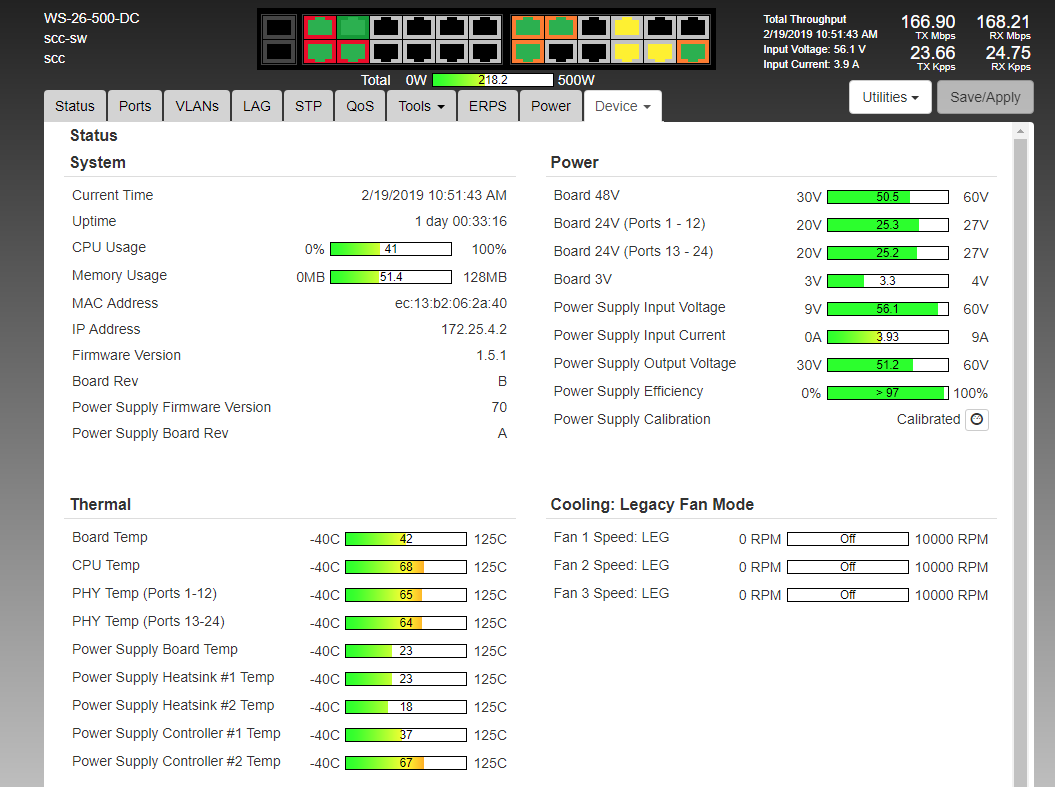Click the bottom SFP port icon
Screen dimensions: 1055x787
[280, 51]
